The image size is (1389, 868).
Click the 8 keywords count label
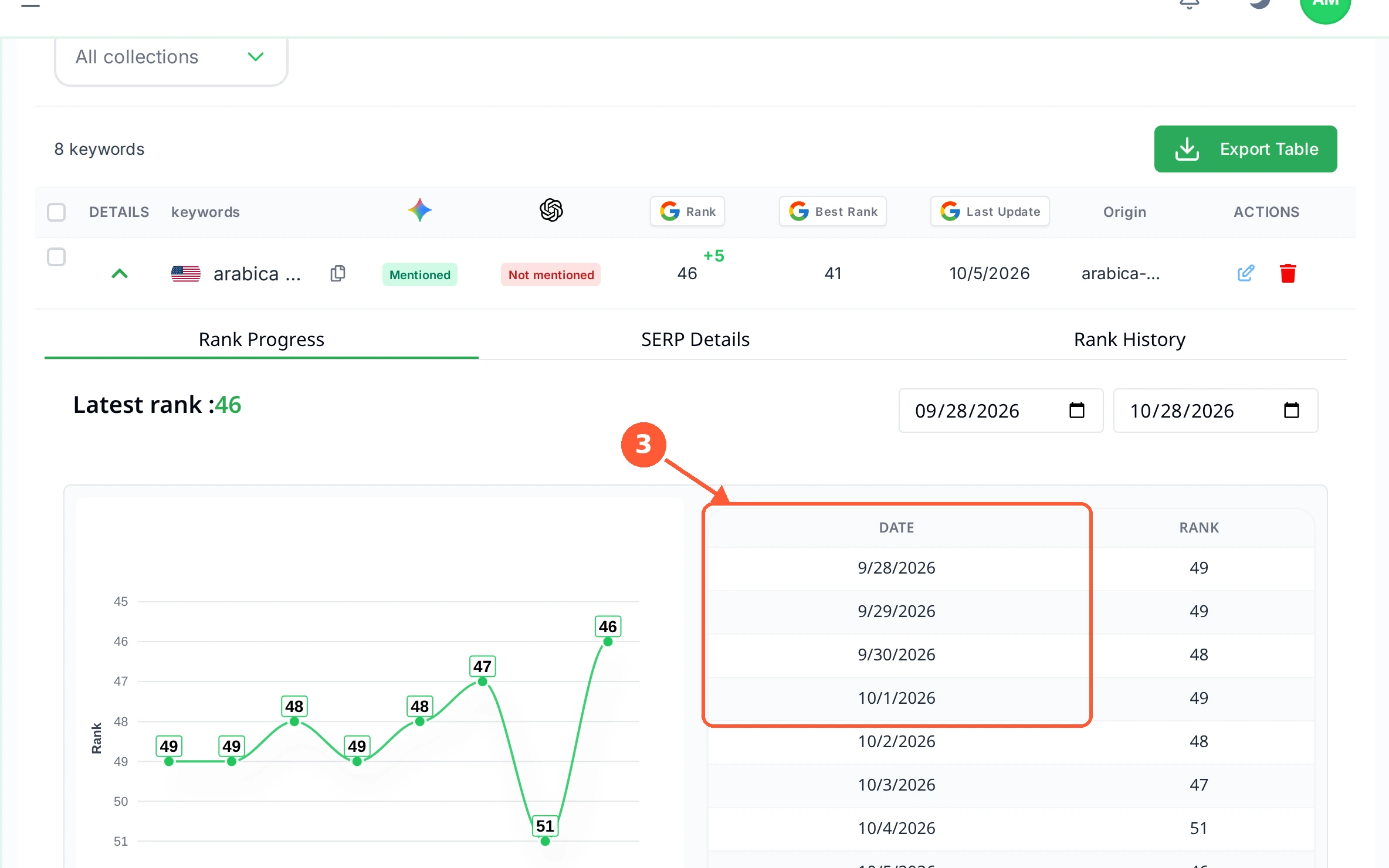pos(99,149)
